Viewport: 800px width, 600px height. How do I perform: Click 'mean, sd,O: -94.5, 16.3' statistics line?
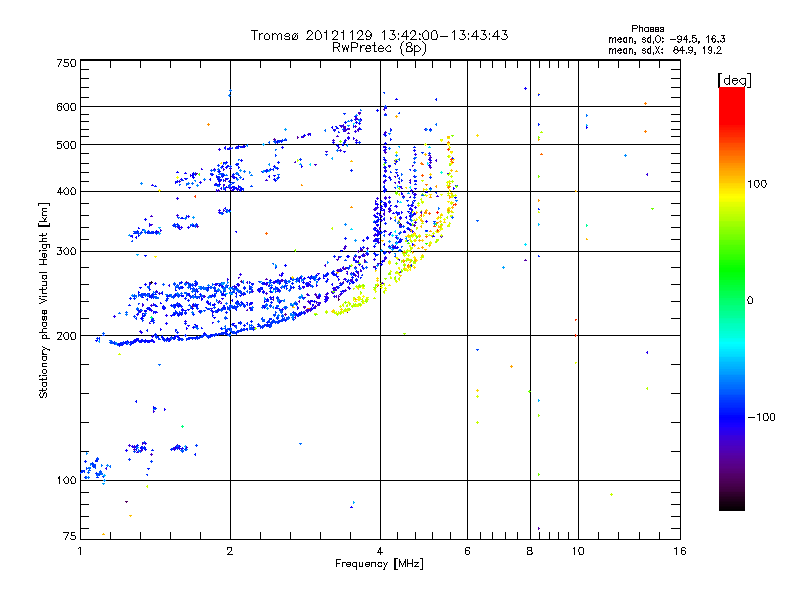(666, 39)
